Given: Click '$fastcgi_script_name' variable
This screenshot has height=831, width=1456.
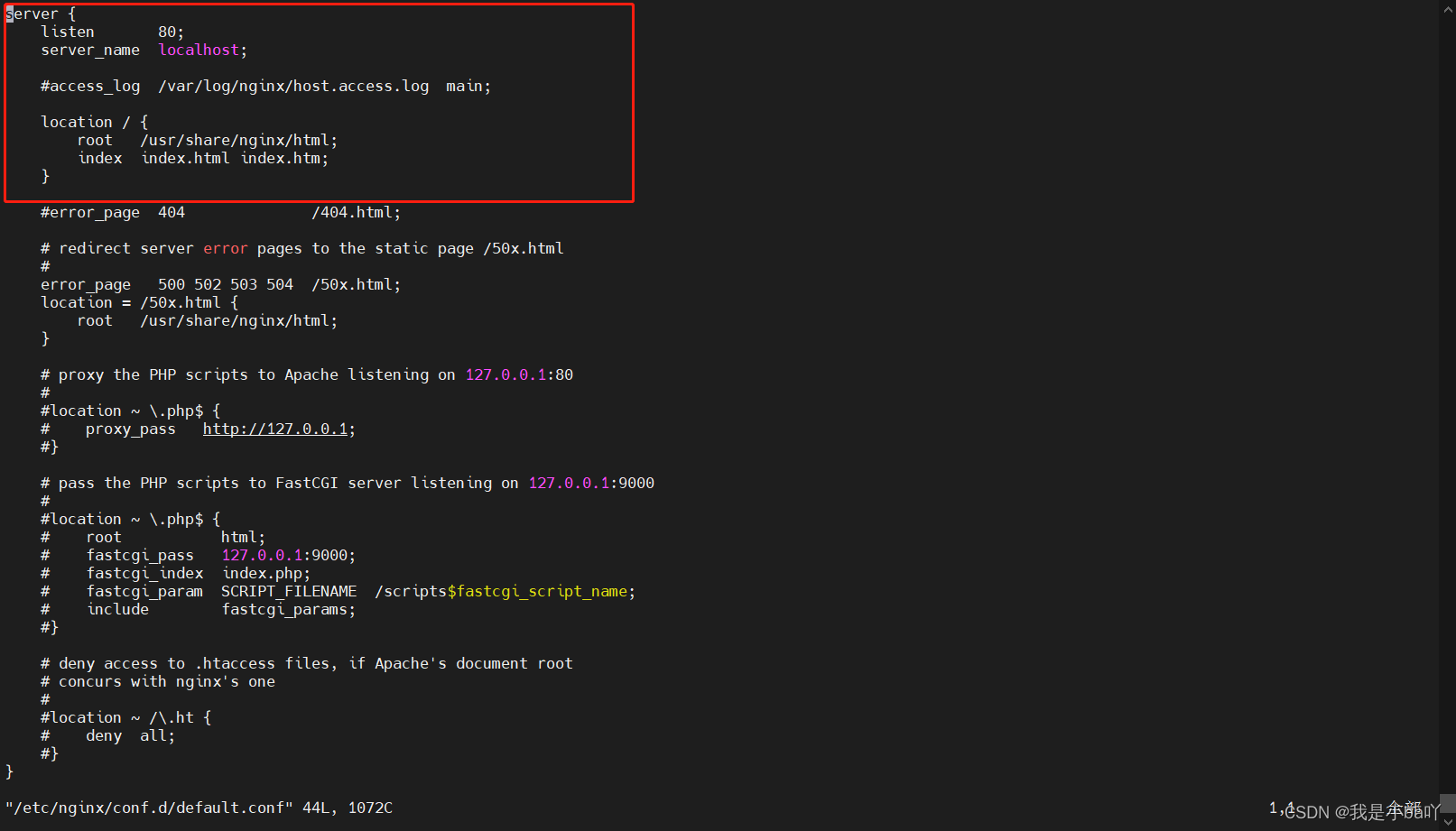Looking at the screenshot, I should [537, 592].
